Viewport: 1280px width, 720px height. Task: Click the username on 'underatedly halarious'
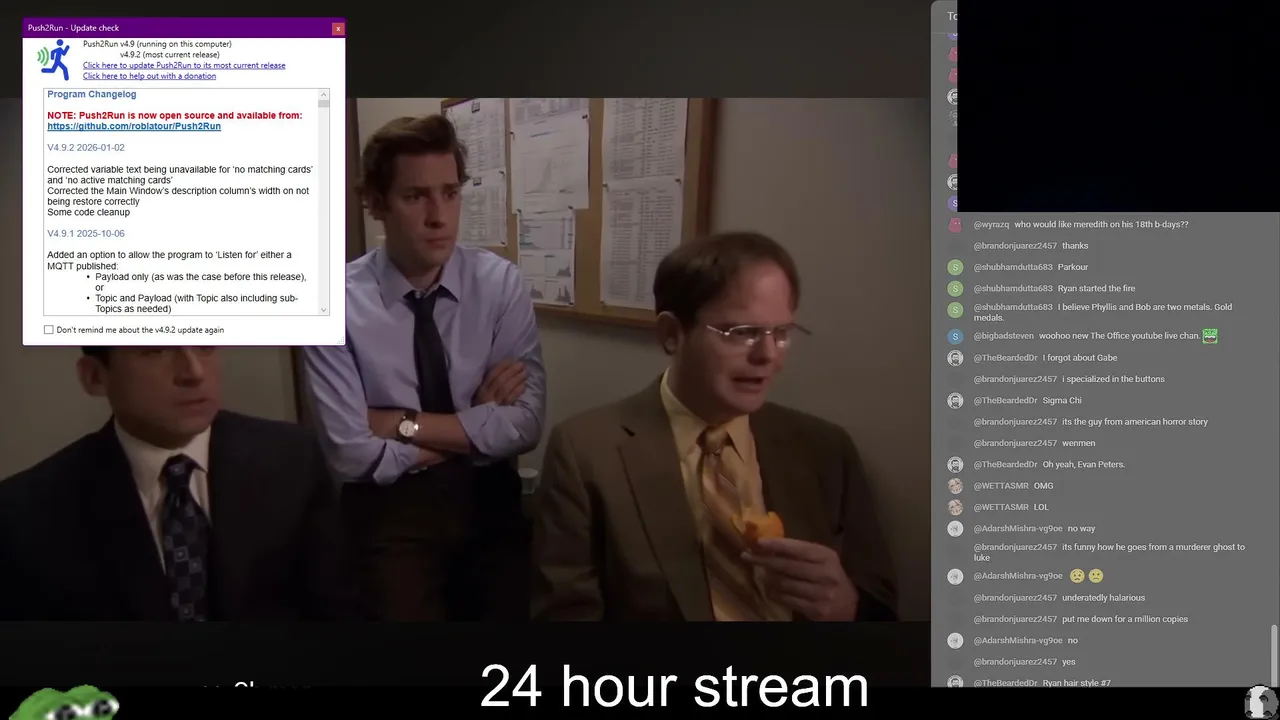[1015, 598]
